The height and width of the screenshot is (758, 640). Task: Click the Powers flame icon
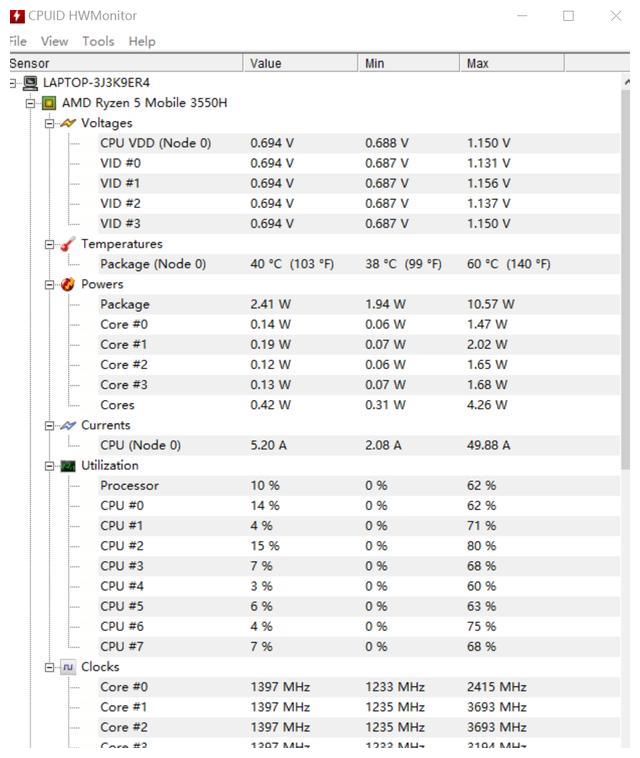tap(68, 284)
